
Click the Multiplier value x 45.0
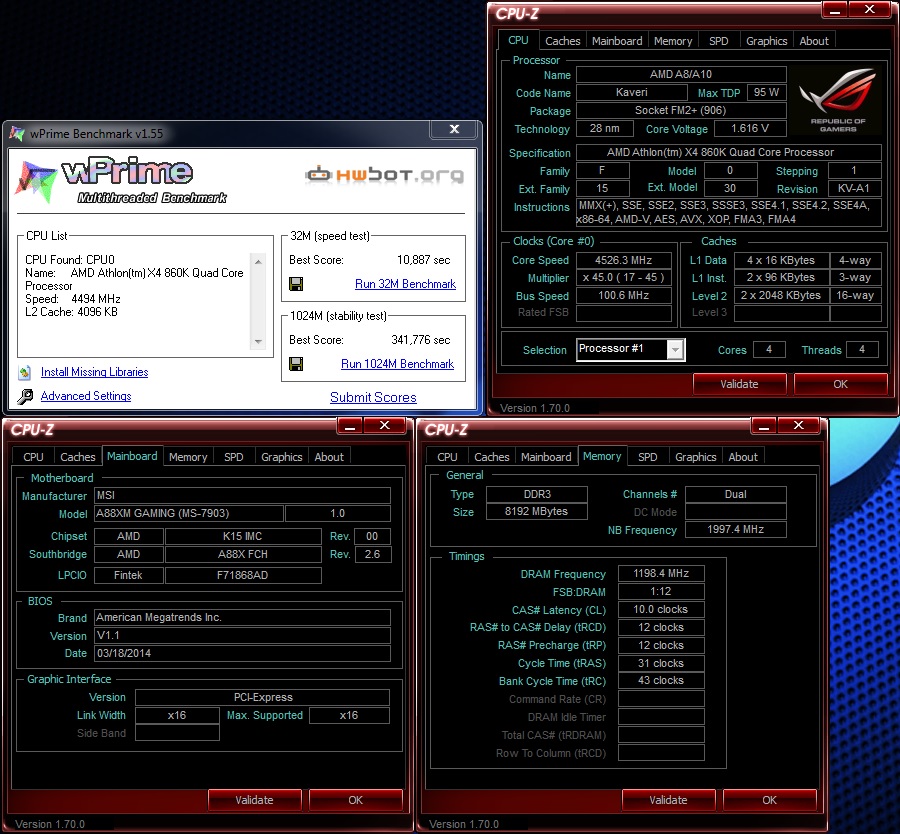coord(623,277)
